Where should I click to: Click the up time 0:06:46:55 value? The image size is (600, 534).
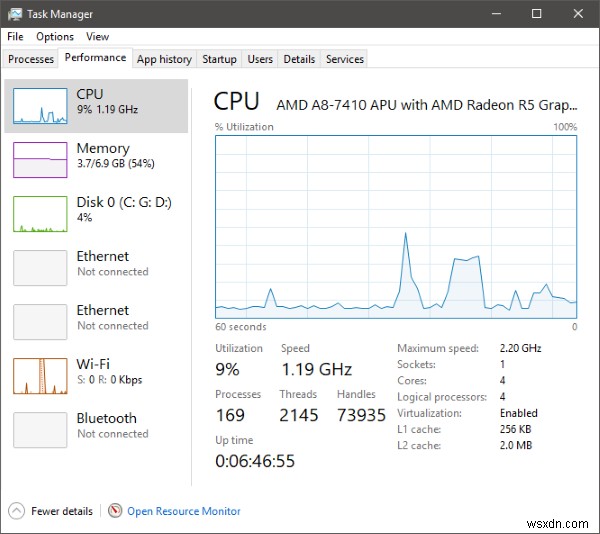[x=255, y=461]
